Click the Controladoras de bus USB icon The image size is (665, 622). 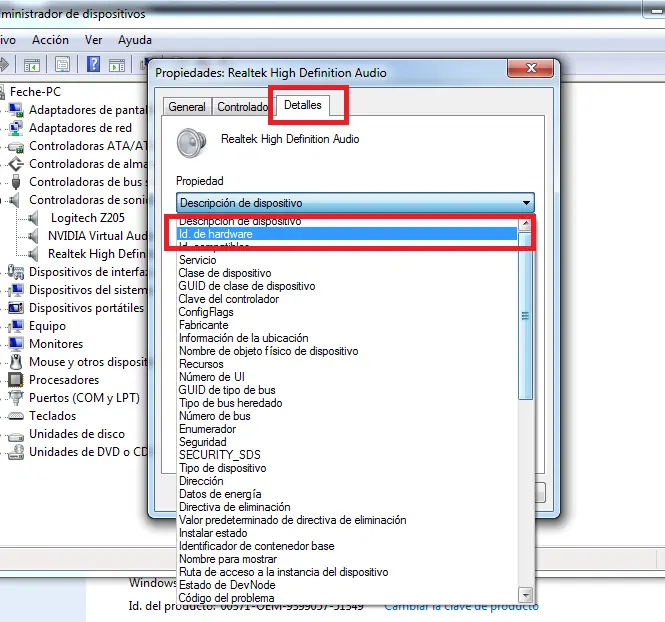16,182
